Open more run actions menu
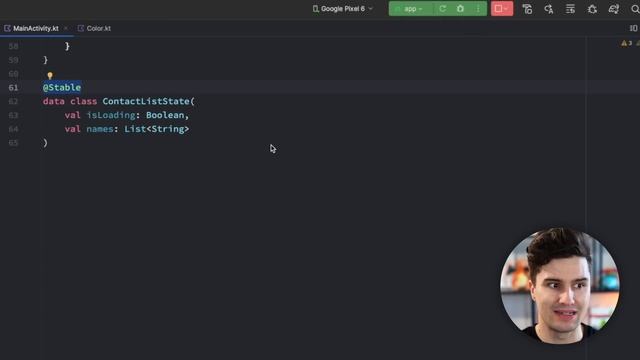This screenshot has height=360, width=640. point(478,9)
